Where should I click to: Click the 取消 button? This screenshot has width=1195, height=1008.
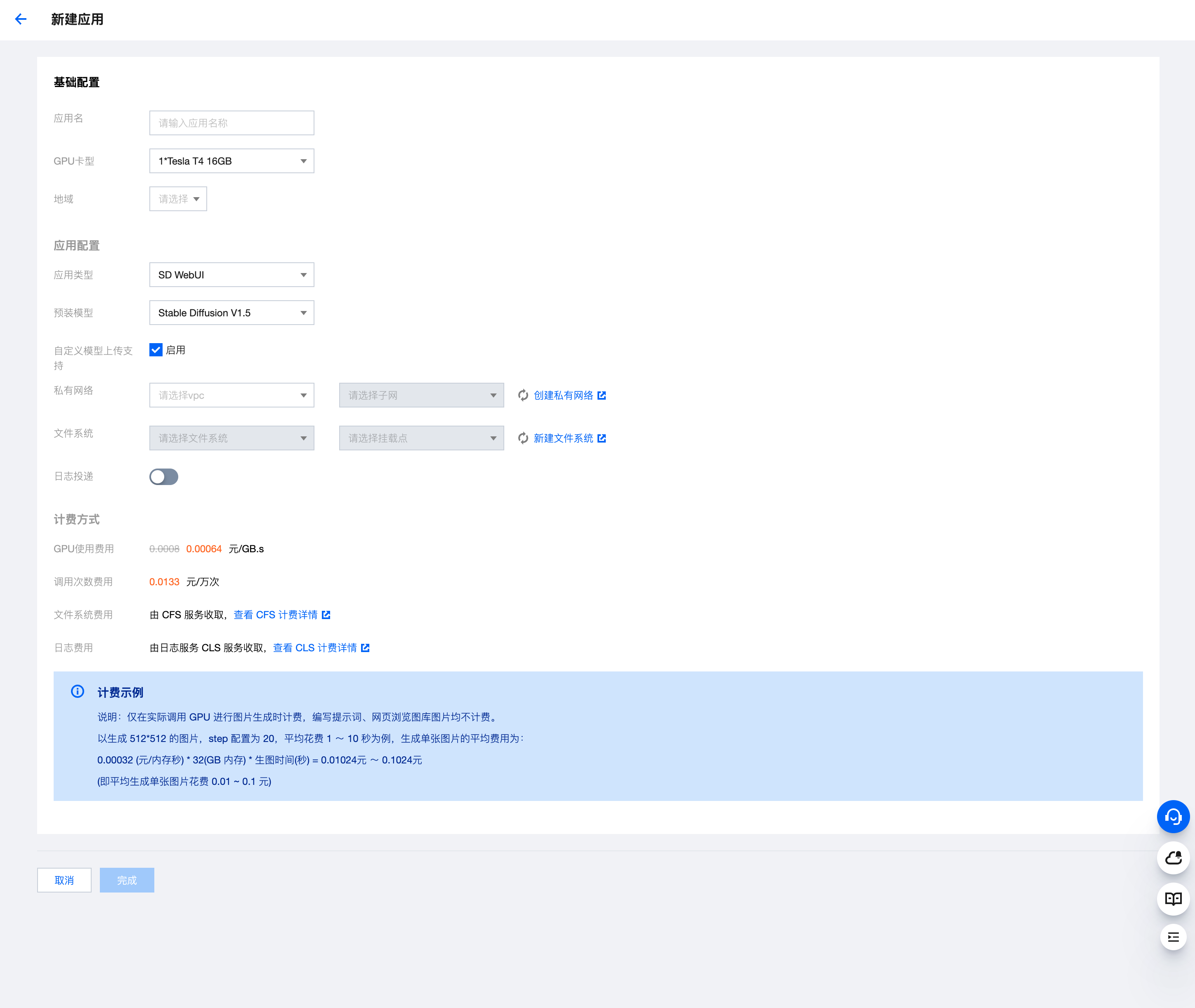point(64,880)
